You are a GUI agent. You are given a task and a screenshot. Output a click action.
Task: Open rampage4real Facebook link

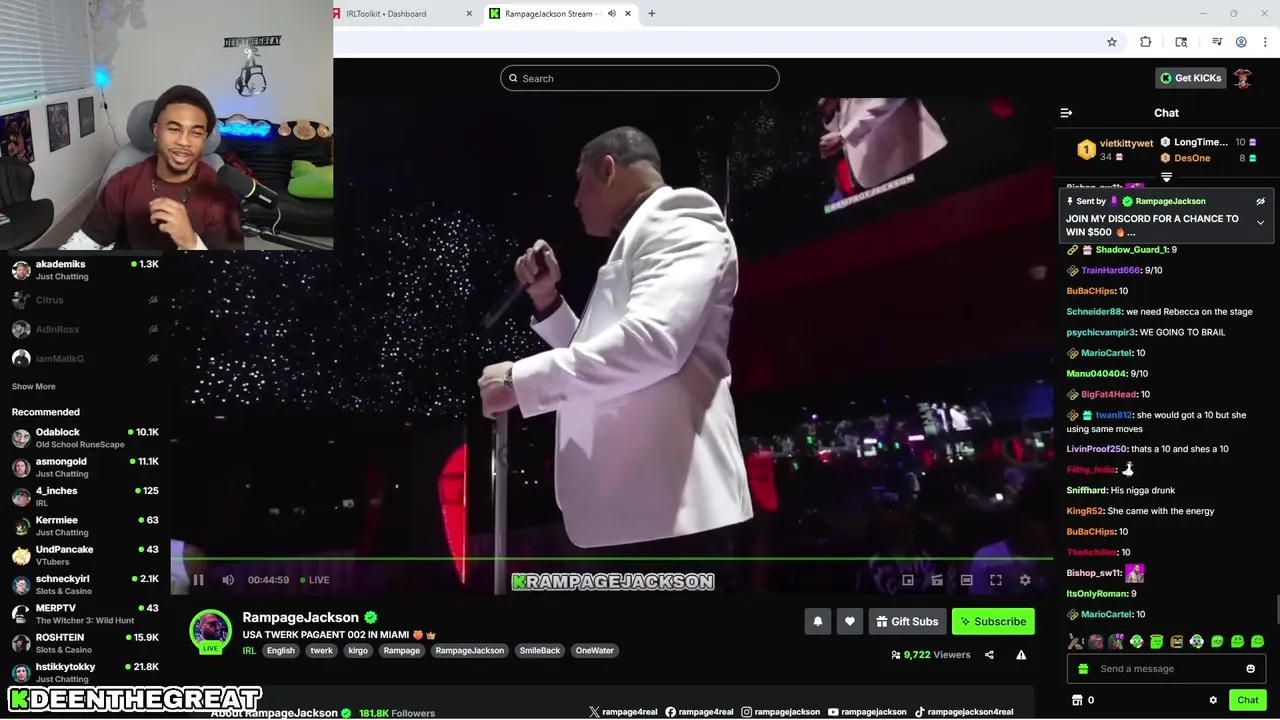click(699, 712)
